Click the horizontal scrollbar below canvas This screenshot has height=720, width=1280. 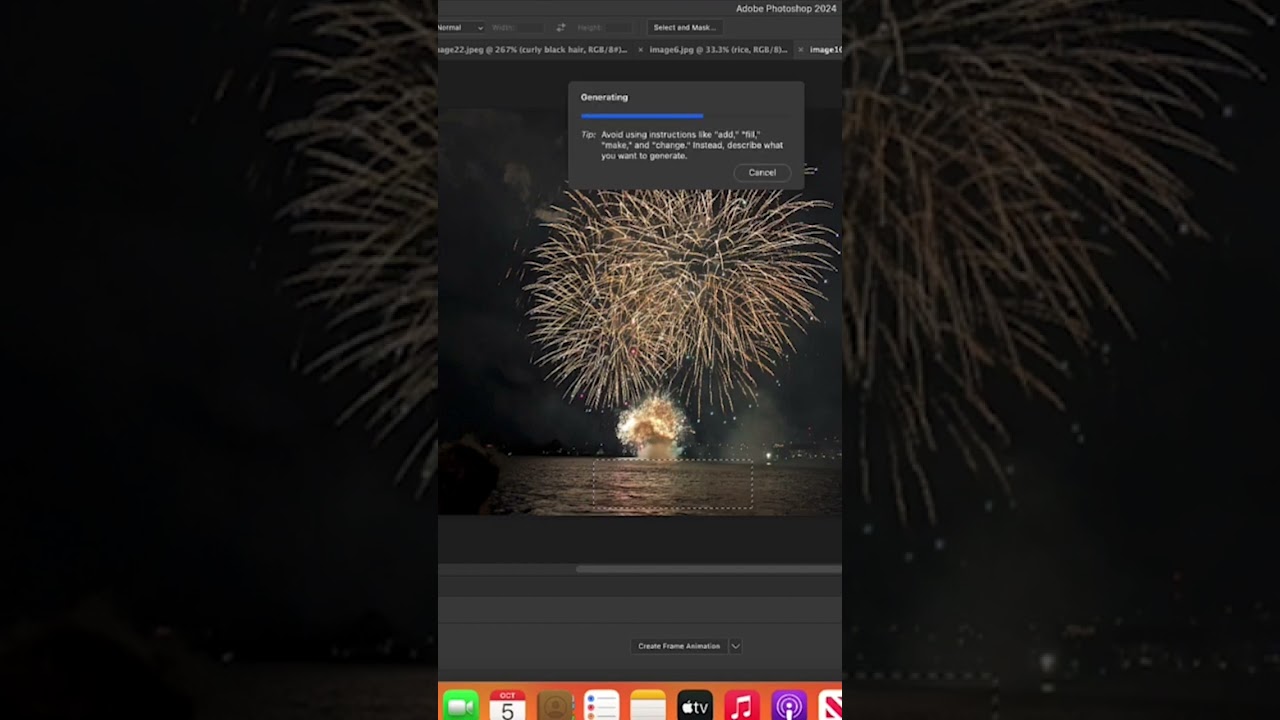708,569
